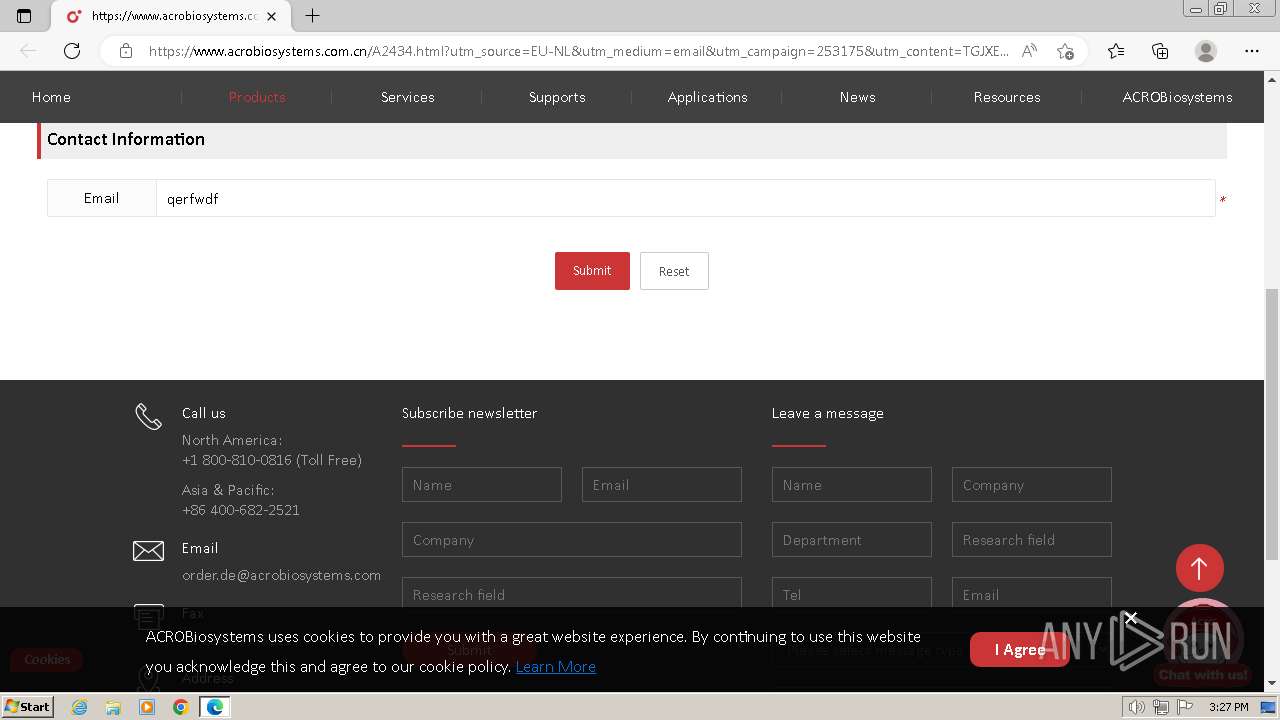Click the +1 800-810-0816 toll free number
Viewport: 1280px width, 720px height.
272,460
